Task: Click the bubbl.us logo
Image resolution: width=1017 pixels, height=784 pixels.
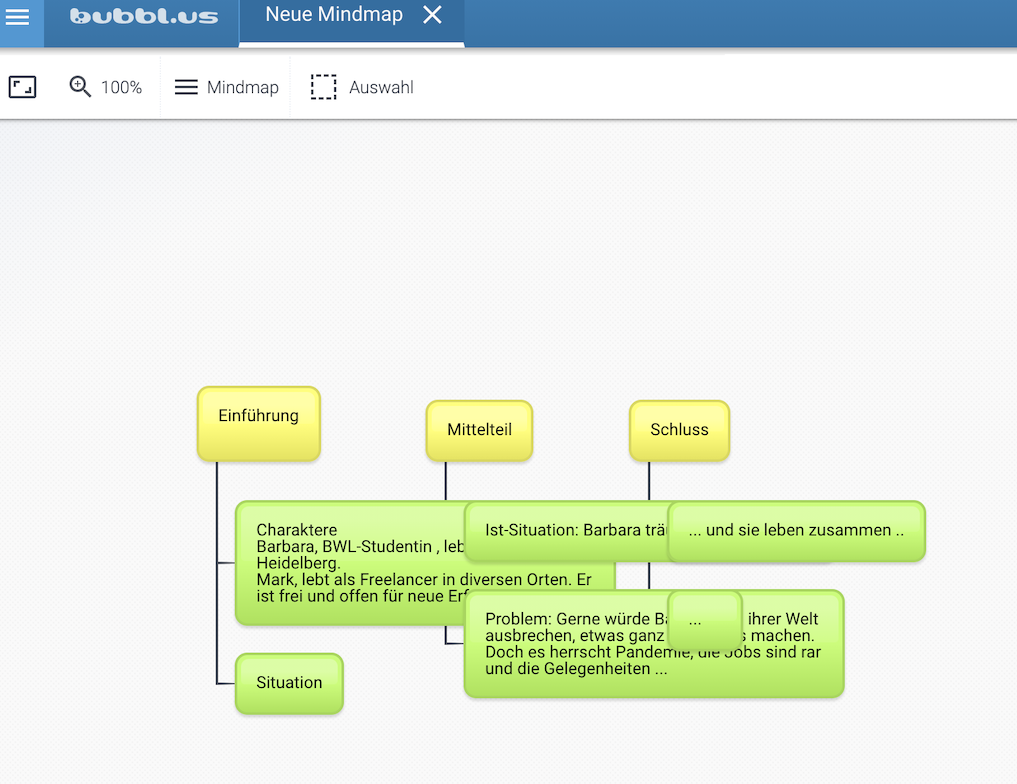Action: (x=143, y=16)
